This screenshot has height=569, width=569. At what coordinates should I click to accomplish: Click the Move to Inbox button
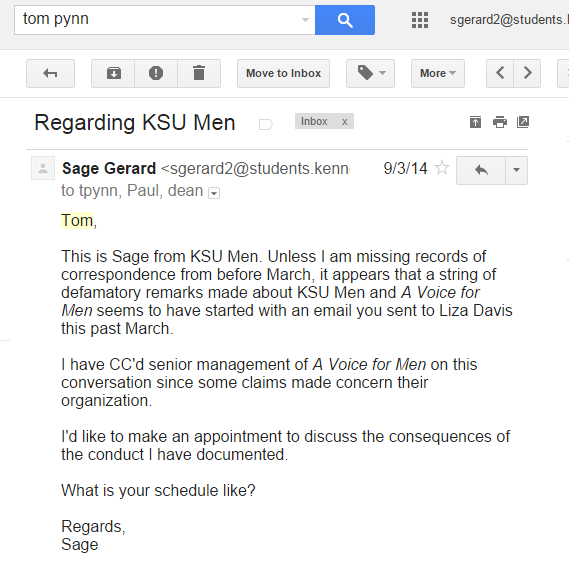tap(283, 73)
